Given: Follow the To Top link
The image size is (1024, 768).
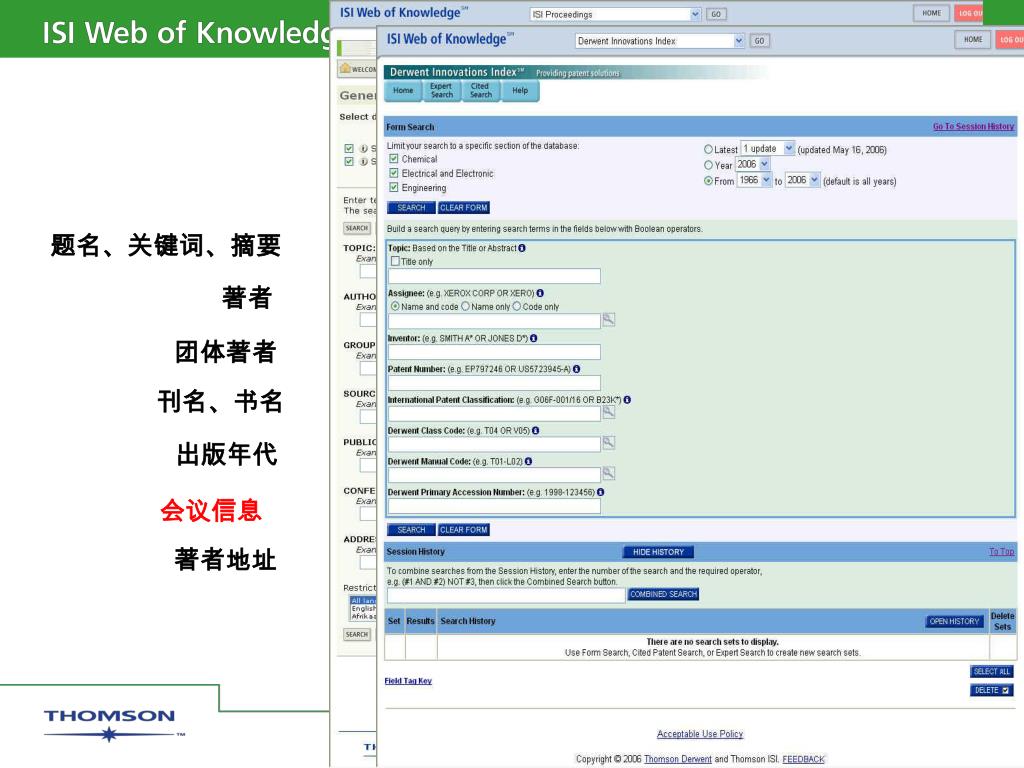Looking at the screenshot, I should pos(1001,552).
